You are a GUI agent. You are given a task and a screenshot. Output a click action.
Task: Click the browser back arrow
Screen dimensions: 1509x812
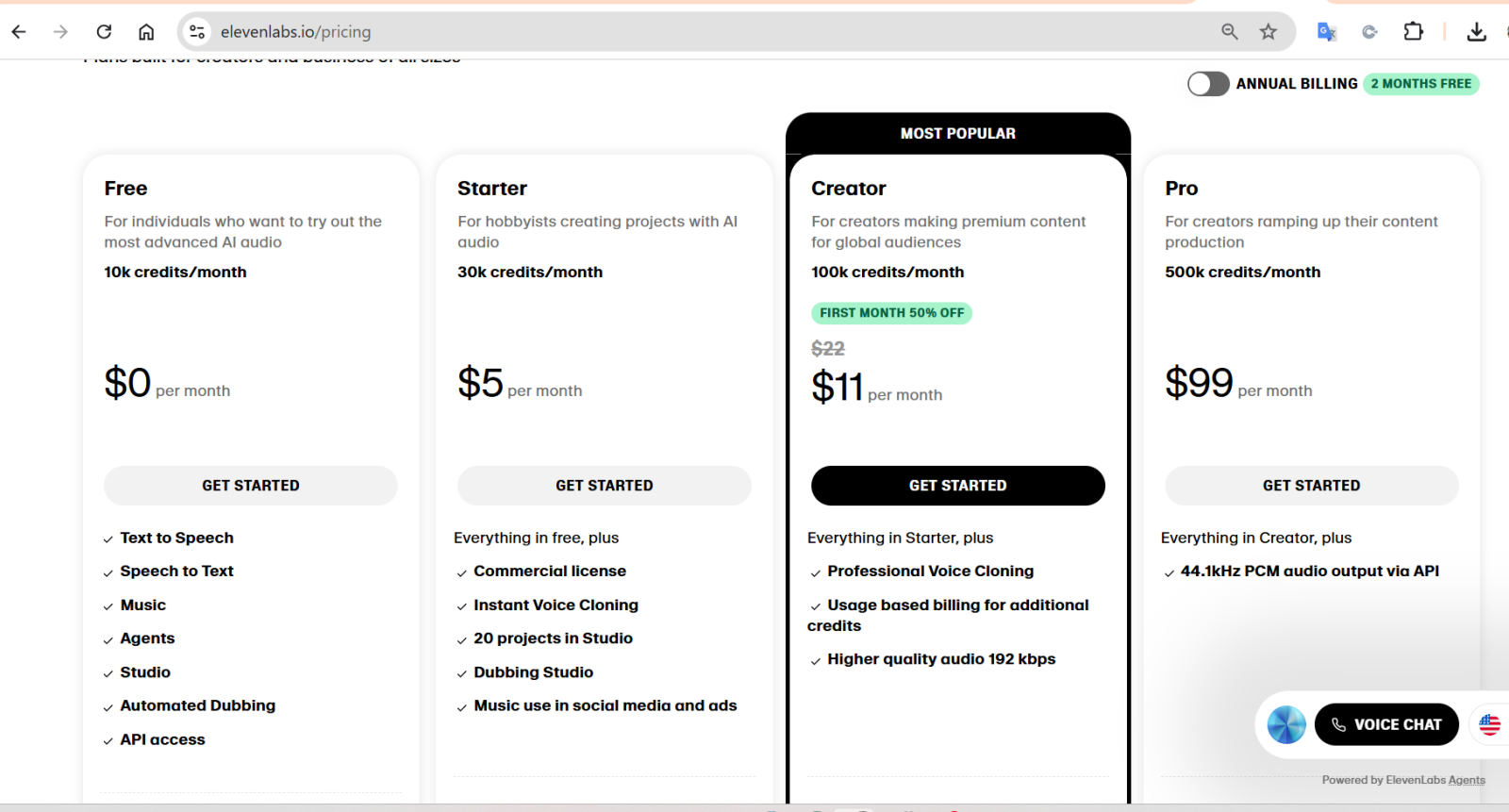[19, 32]
